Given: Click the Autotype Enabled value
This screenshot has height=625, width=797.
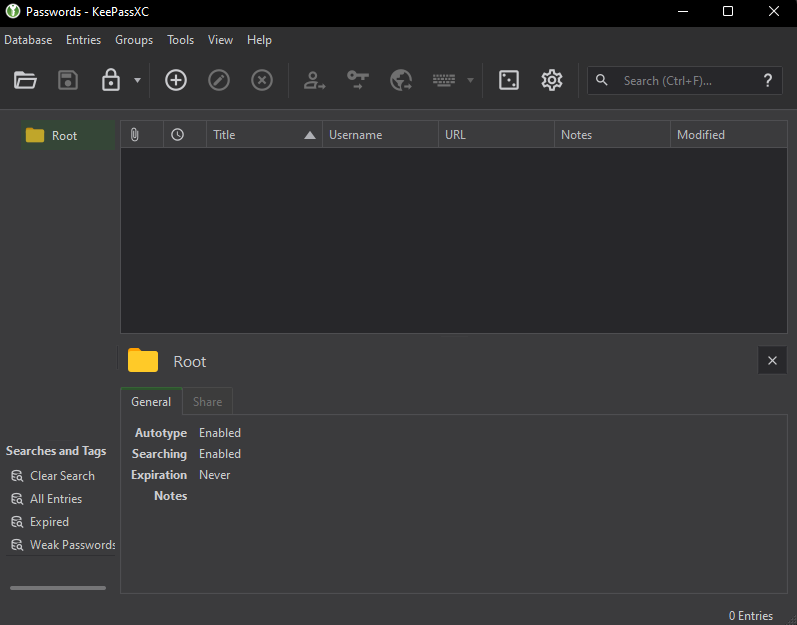Looking at the screenshot, I should 220,433.
